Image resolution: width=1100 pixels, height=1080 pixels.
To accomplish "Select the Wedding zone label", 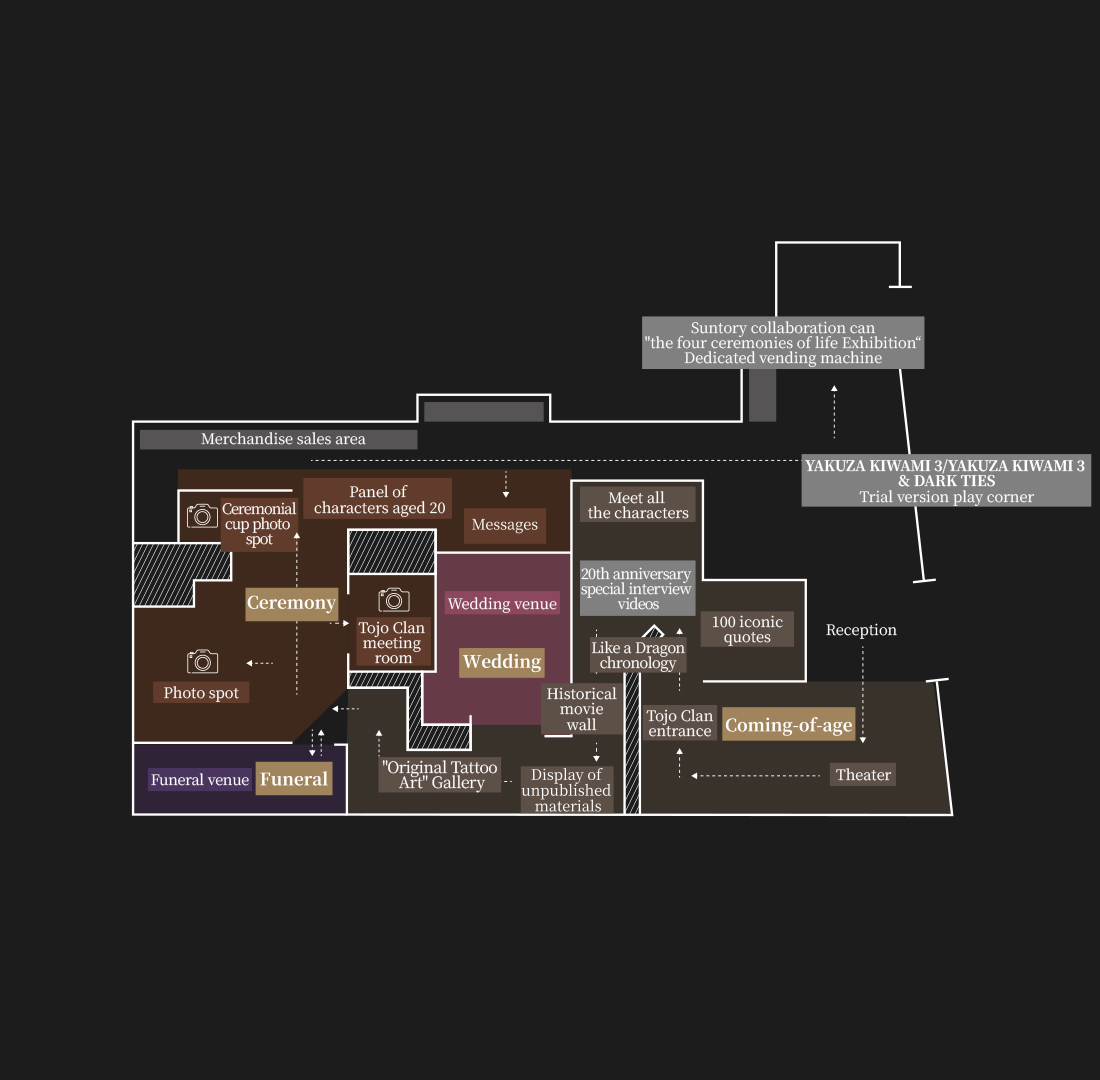I will (502, 662).
